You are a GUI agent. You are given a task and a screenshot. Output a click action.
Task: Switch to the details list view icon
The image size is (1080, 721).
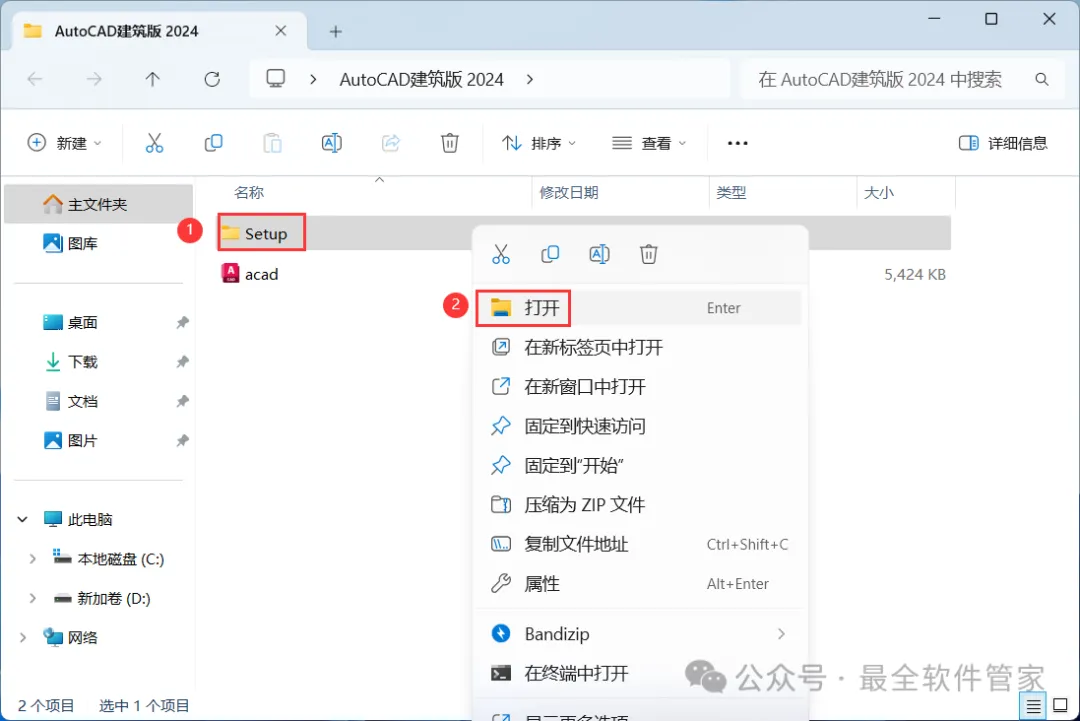coord(1033,706)
